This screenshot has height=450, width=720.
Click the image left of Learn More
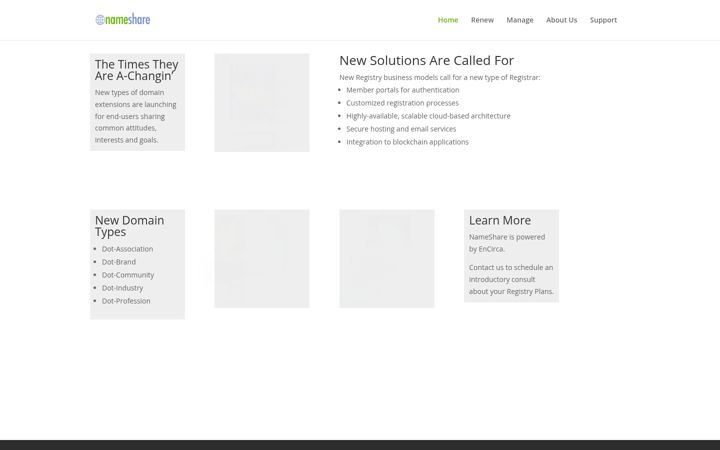tap(387, 259)
